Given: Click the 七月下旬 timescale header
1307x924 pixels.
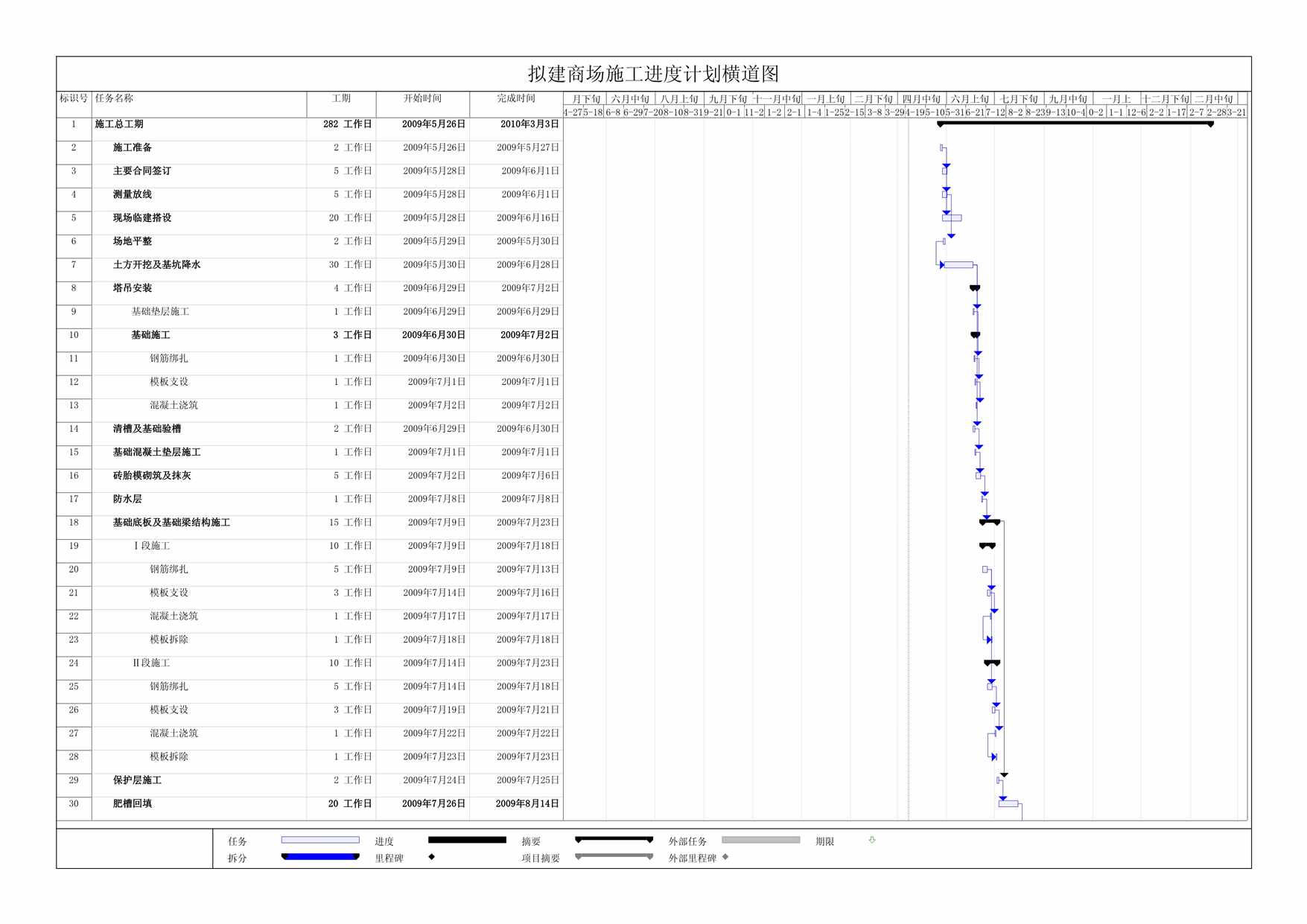Looking at the screenshot, I should point(1019,99).
